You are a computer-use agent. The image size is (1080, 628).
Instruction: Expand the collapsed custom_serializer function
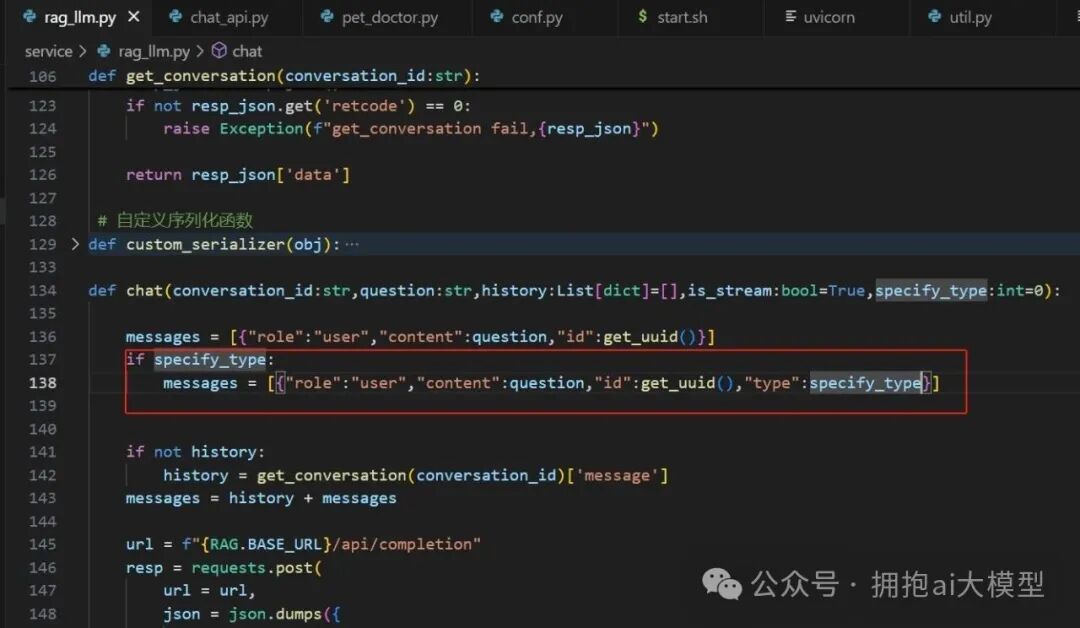click(75, 244)
